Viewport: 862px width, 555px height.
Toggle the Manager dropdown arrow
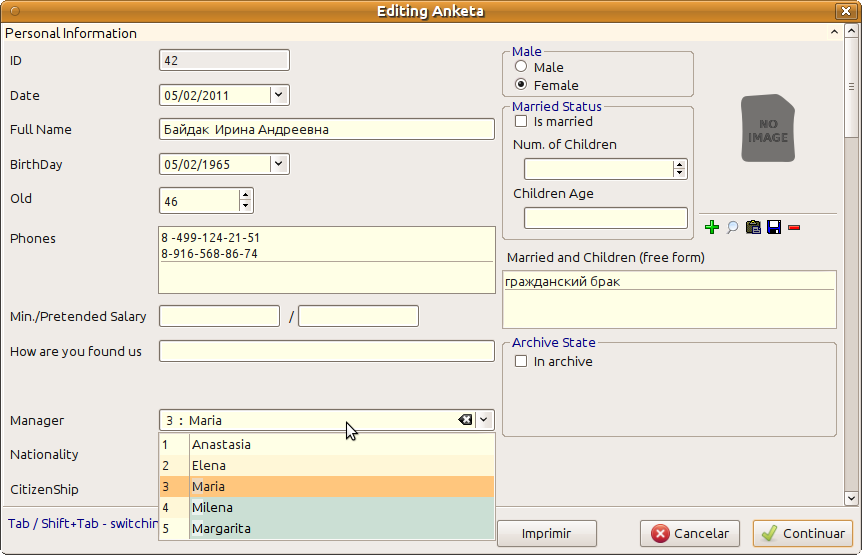484,420
